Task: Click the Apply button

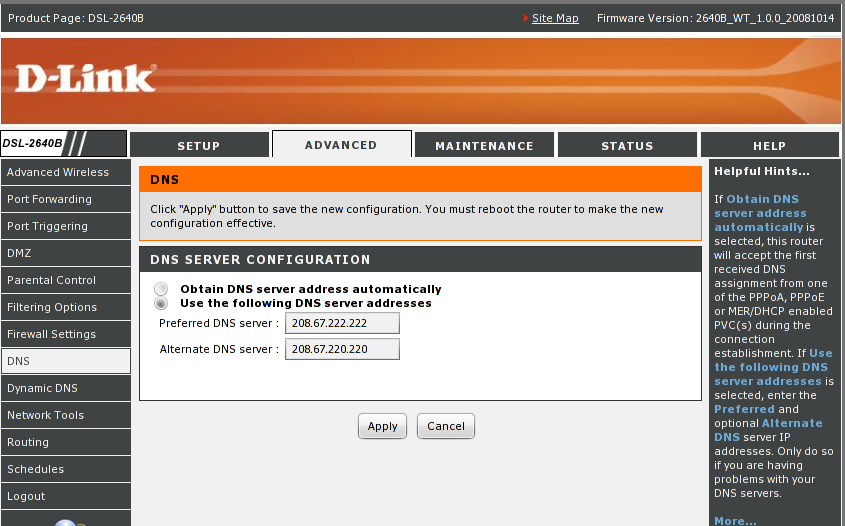Action: click(382, 426)
